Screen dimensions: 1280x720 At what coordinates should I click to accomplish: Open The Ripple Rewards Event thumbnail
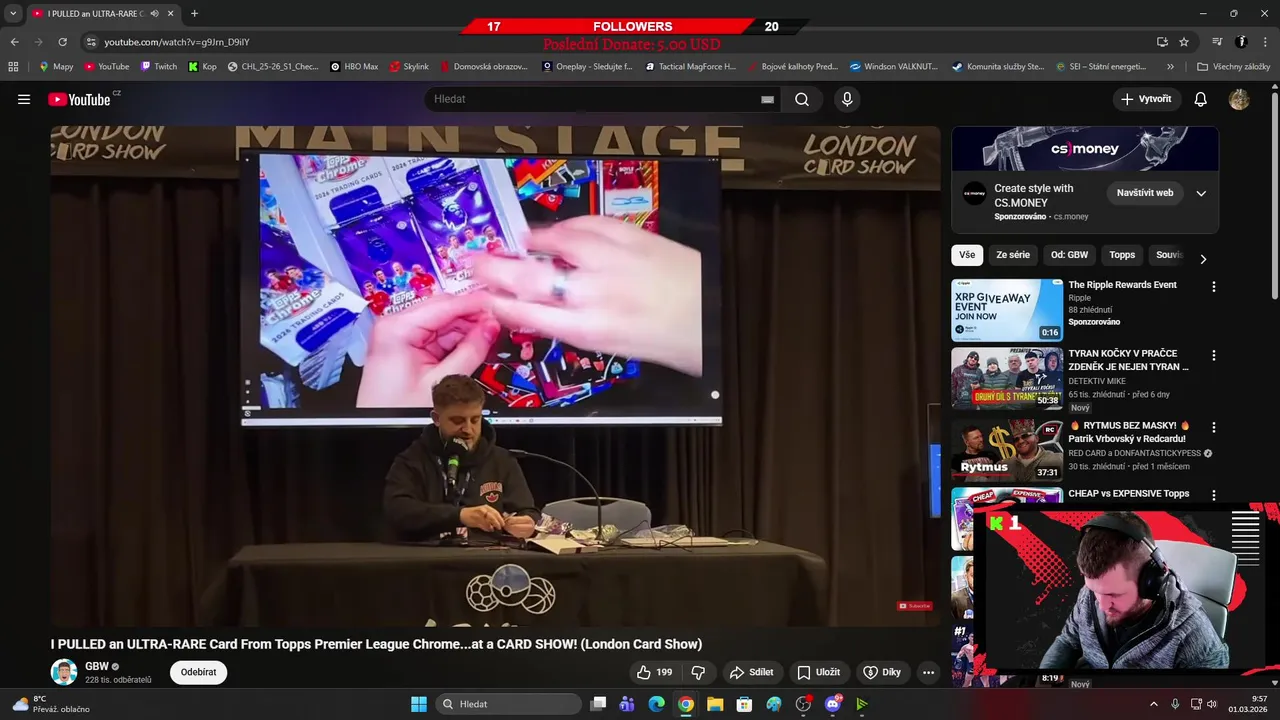coord(1007,310)
